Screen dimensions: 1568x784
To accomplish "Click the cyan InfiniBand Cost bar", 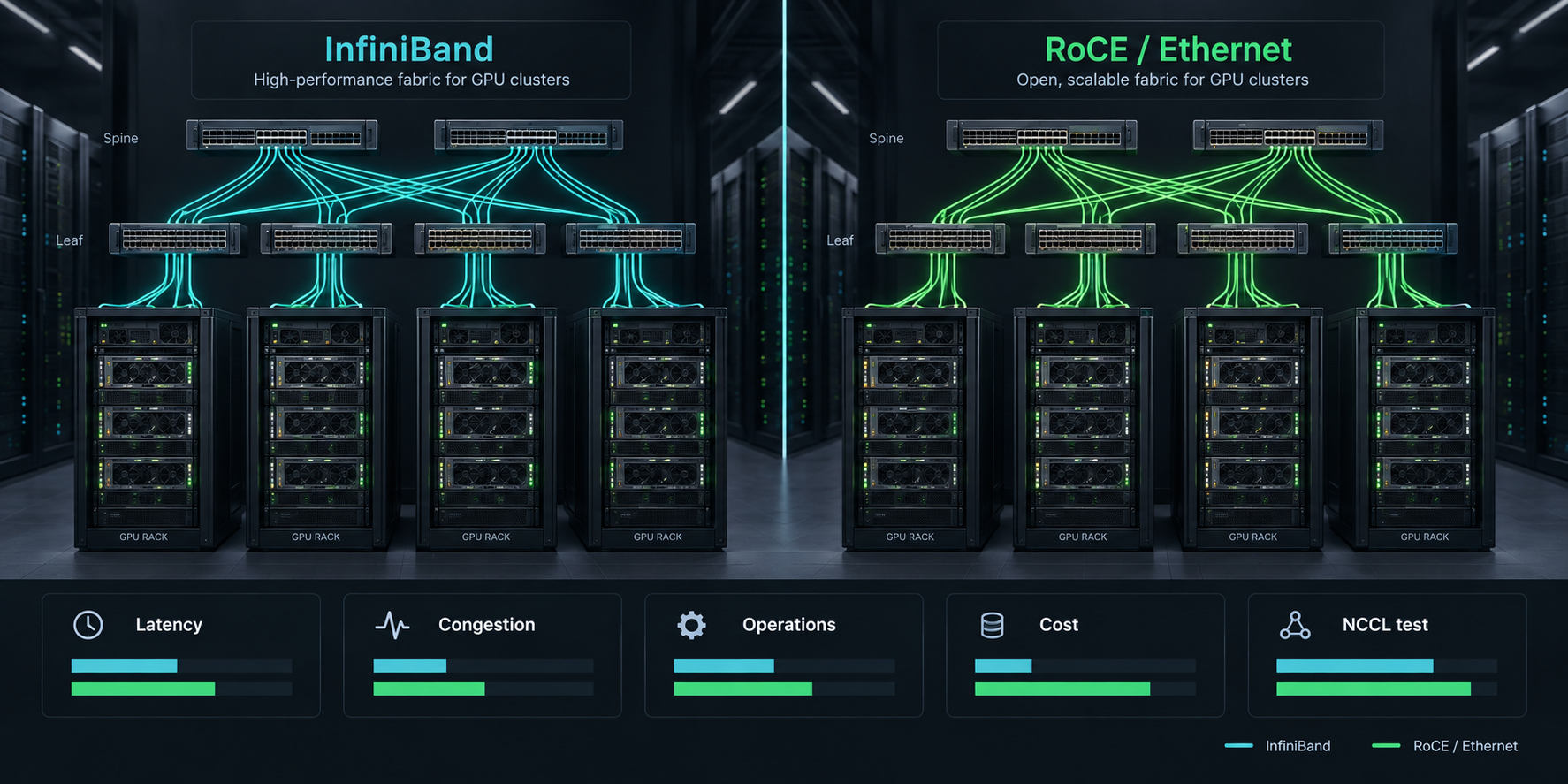I will (1003, 666).
